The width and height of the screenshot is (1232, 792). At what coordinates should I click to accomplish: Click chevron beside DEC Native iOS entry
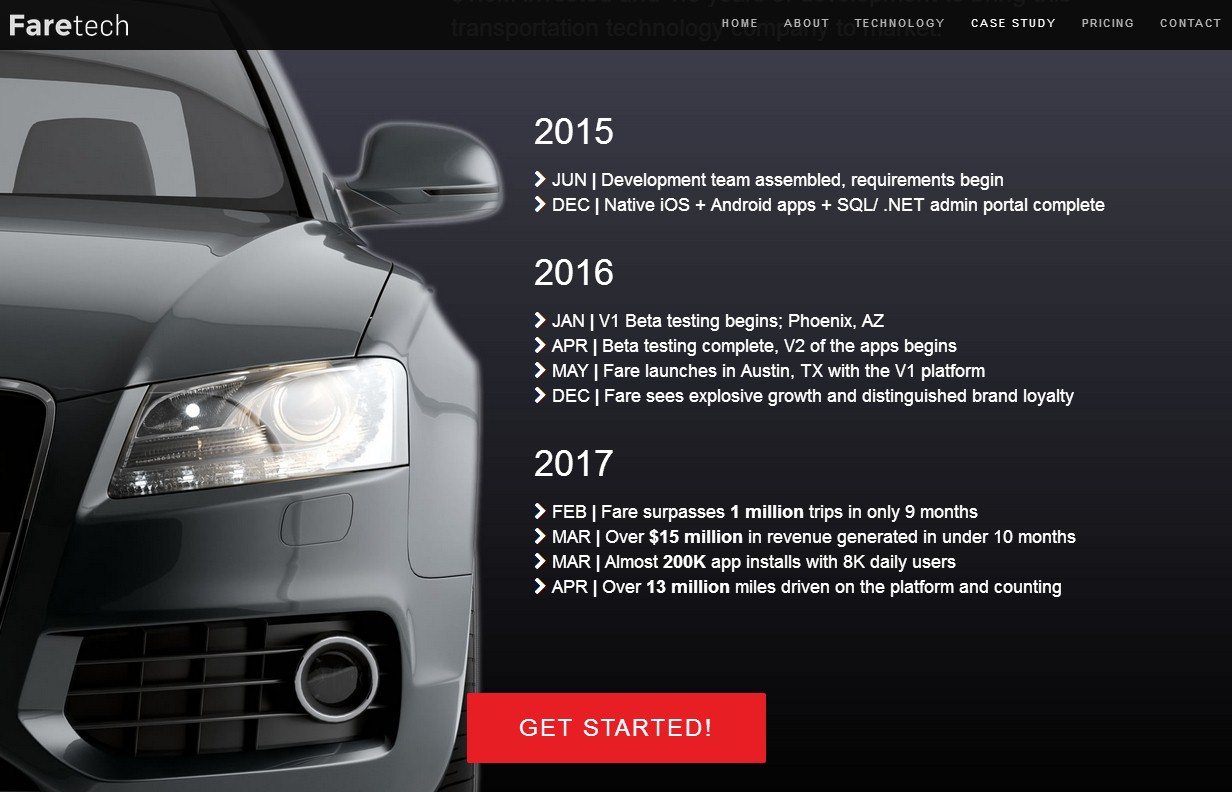coord(540,205)
